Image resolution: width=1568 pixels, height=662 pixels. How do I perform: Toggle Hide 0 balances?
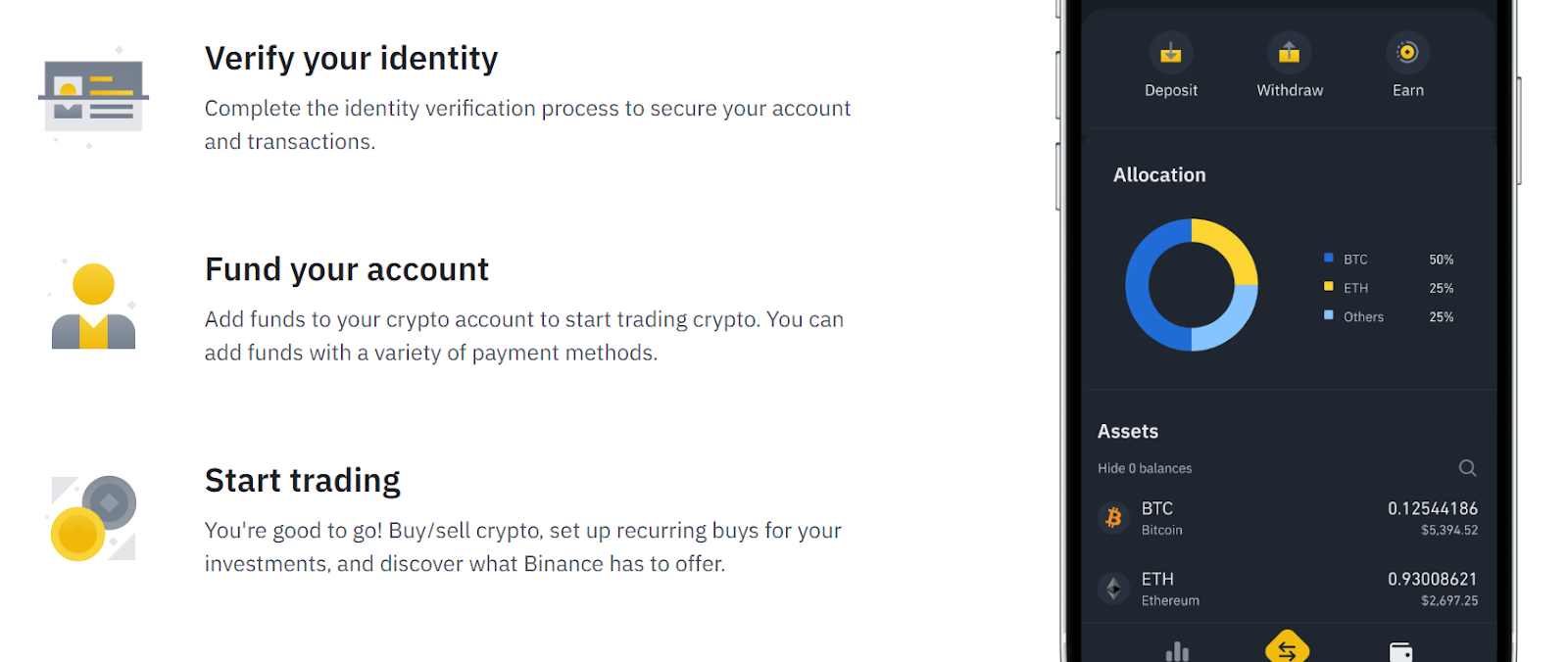1145,468
